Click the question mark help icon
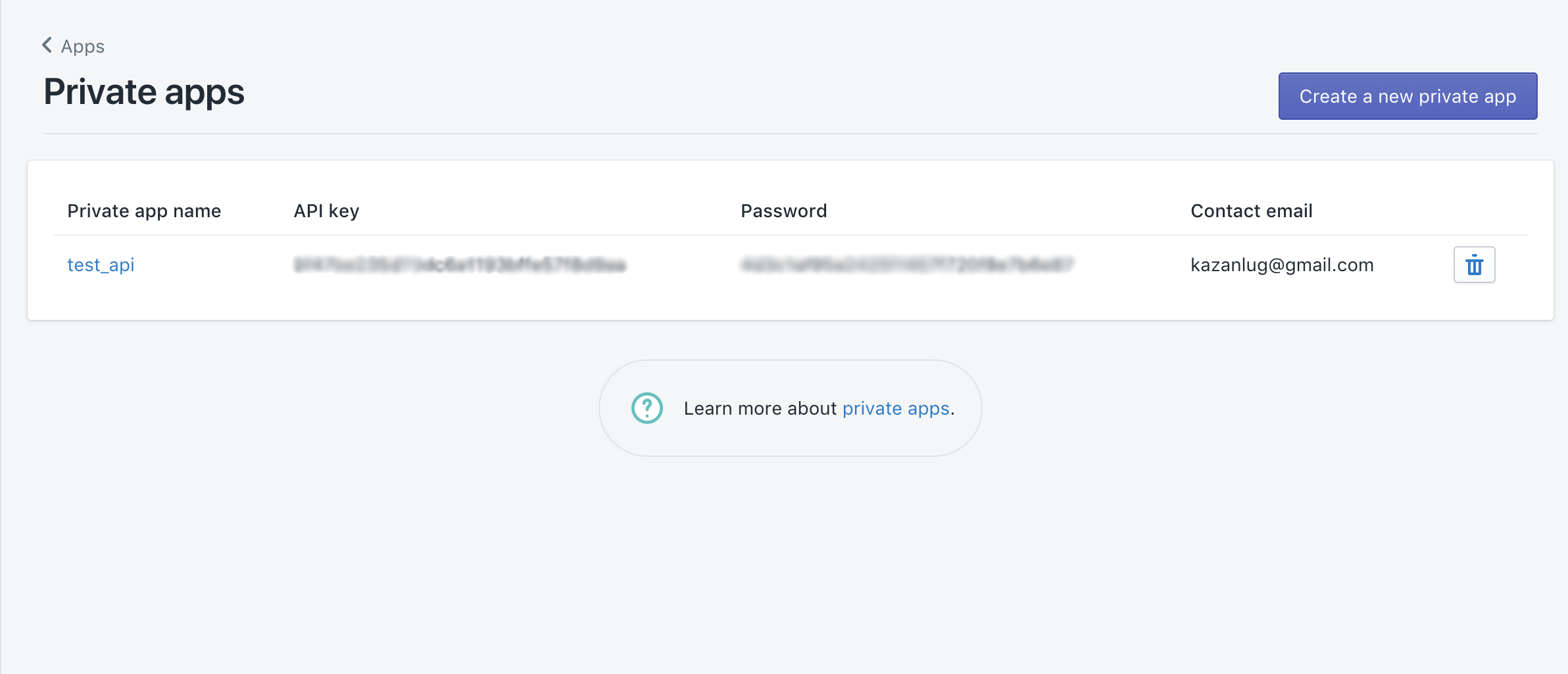Viewport: 1568px width, 674px height. pyautogui.click(x=647, y=408)
